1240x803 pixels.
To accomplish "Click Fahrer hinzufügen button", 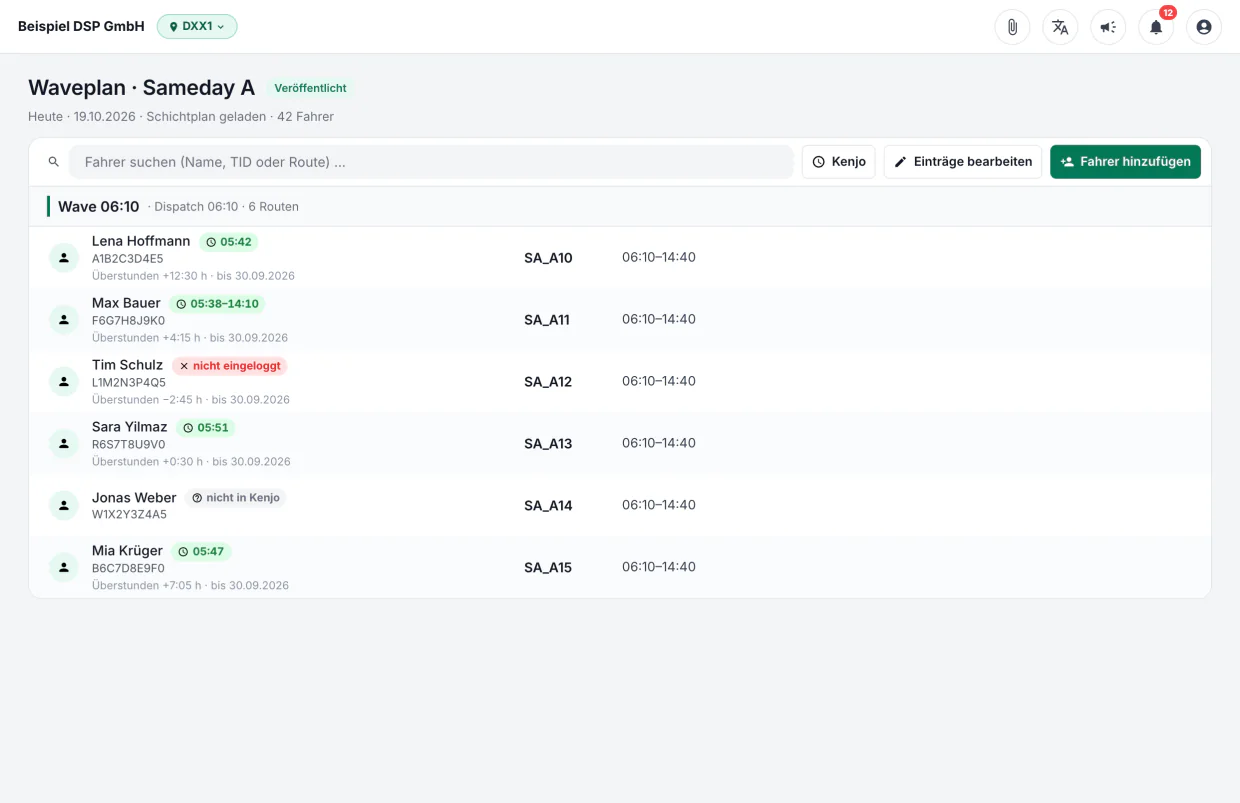I will point(1125,162).
